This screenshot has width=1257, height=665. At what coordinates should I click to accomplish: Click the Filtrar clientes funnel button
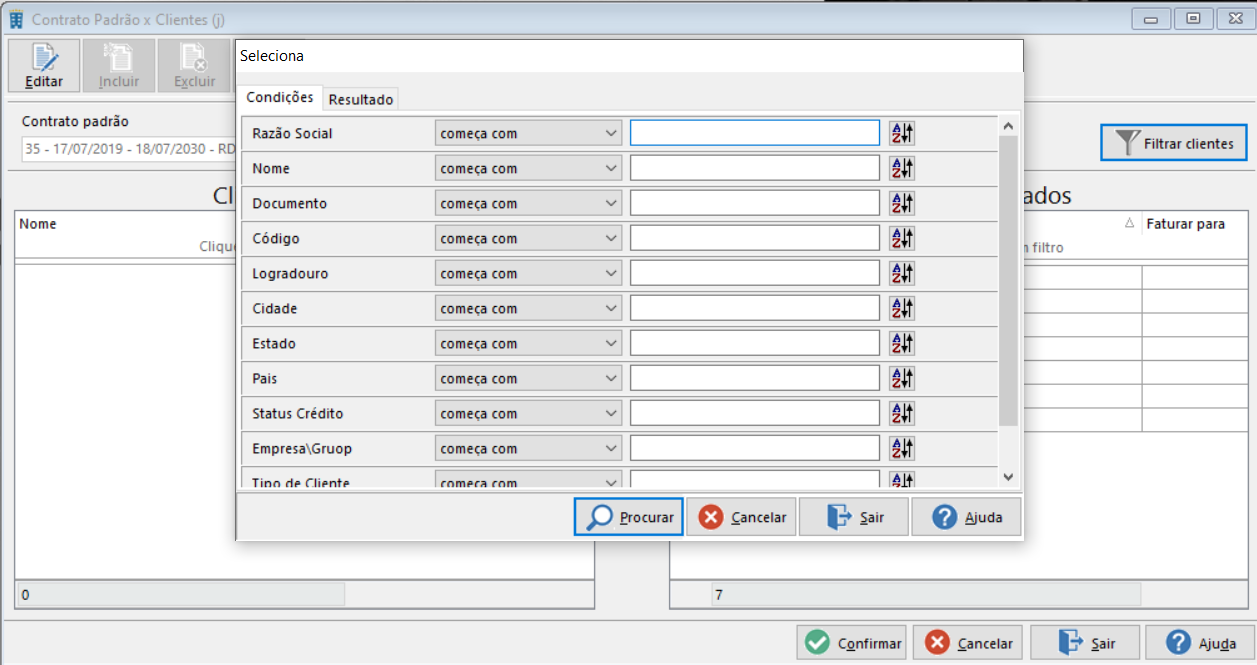tap(1174, 143)
